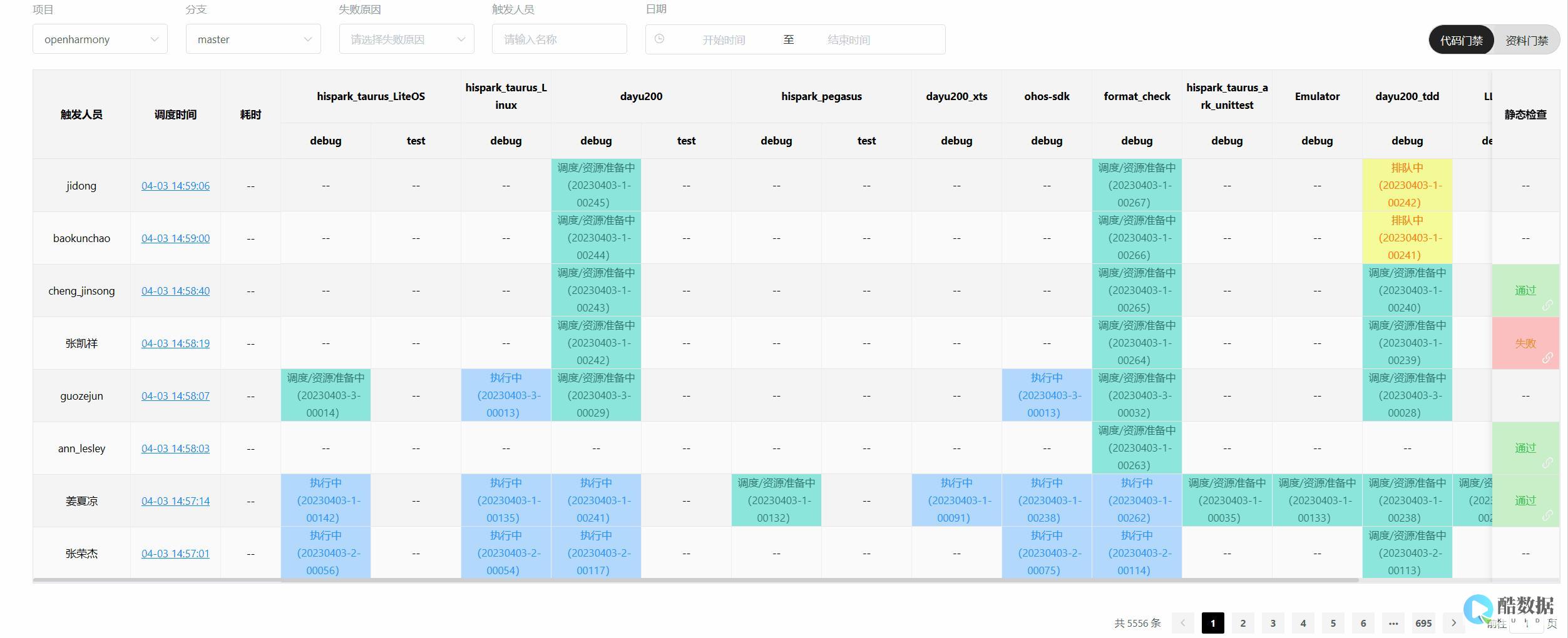The height and width of the screenshot is (638, 1568).
Task: Click trigger person name 姜夏凉
Action: click(81, 501)
